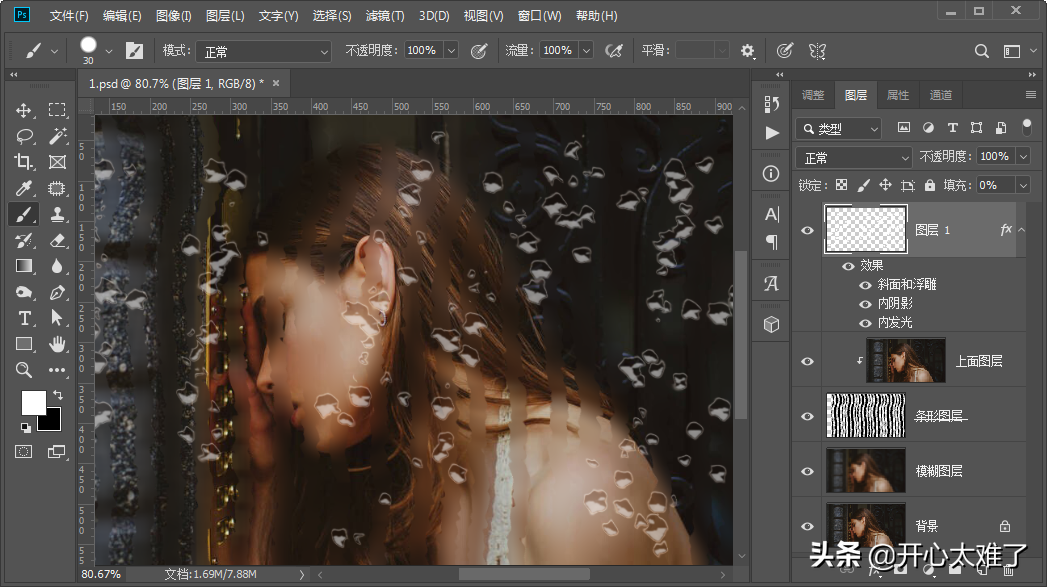Activate the Hand tool
This screenshot has height=587, width=1047.
point(57,344)
